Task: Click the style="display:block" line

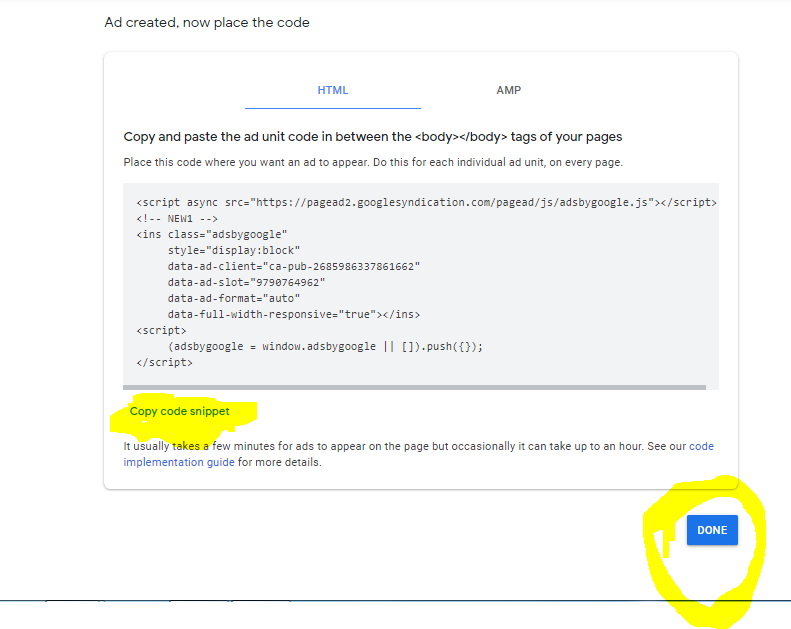Action: [x=234, y=250]
